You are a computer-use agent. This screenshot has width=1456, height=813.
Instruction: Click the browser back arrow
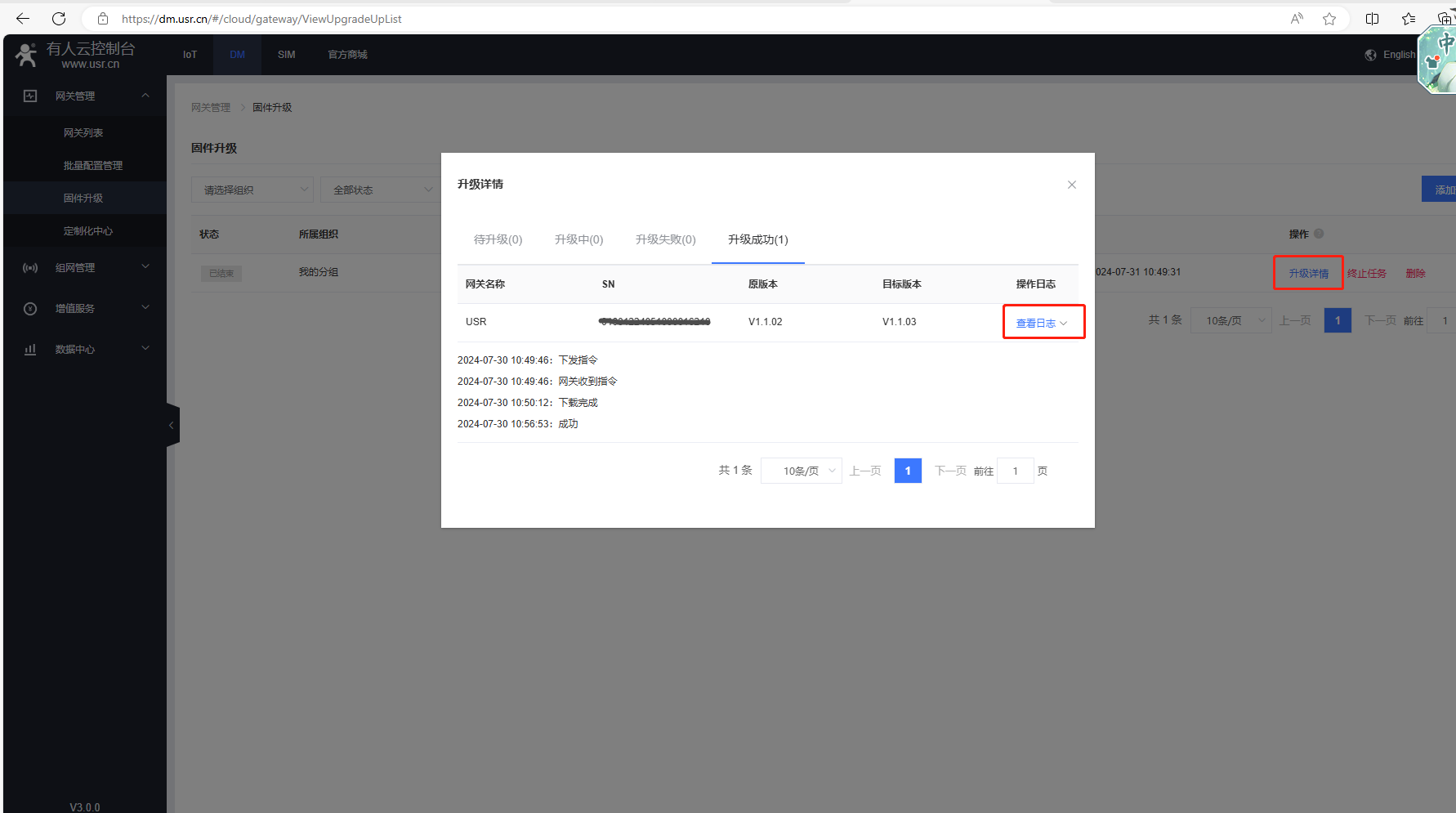pyautogui.click(x=23, y=19)
